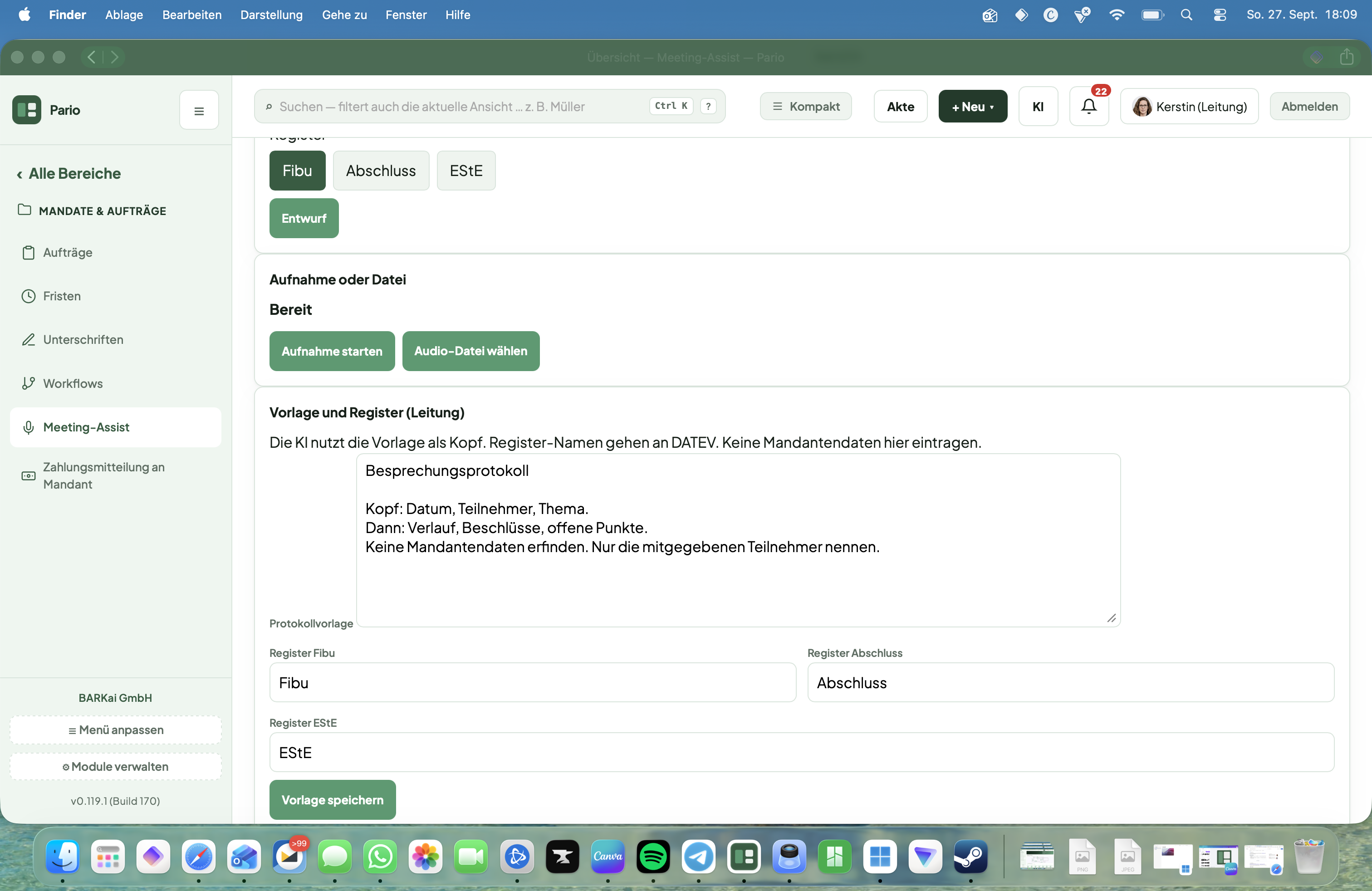This screenshot has height=891, width=1372.
Task: Open the Fenster menu
Action: tap(406, 15)
